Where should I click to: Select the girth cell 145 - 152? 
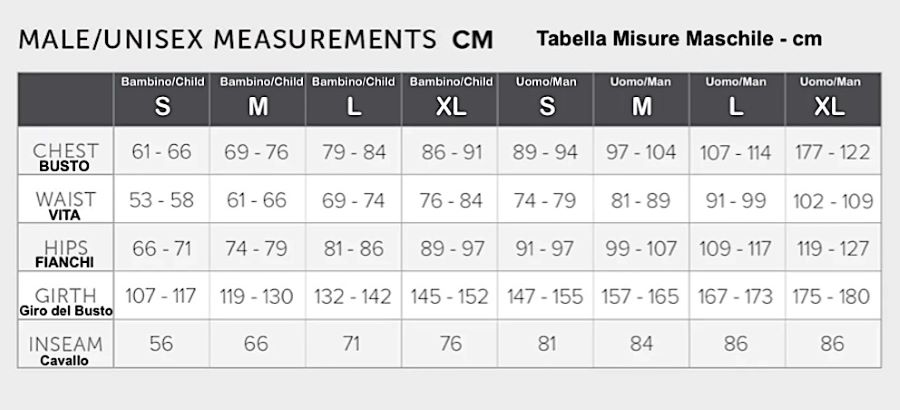point(450,296)
